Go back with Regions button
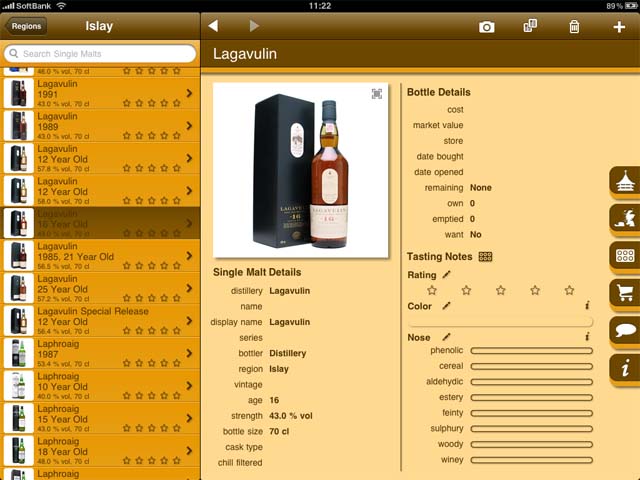Screen dimensions: 640x480 pos(26,26)
